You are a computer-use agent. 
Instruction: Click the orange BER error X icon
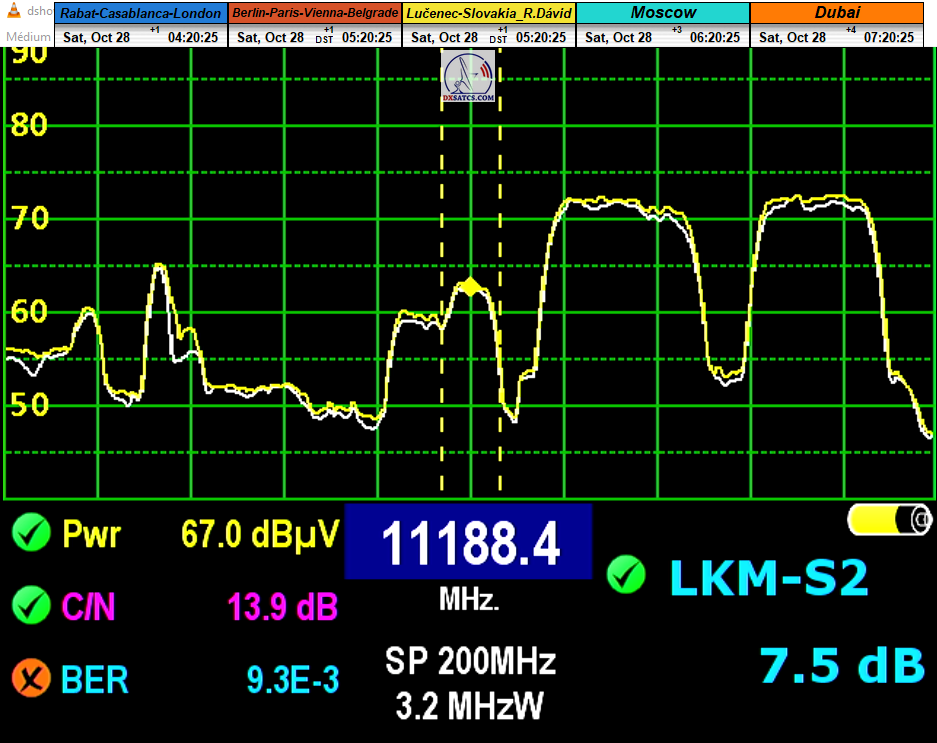click(31, 679)
